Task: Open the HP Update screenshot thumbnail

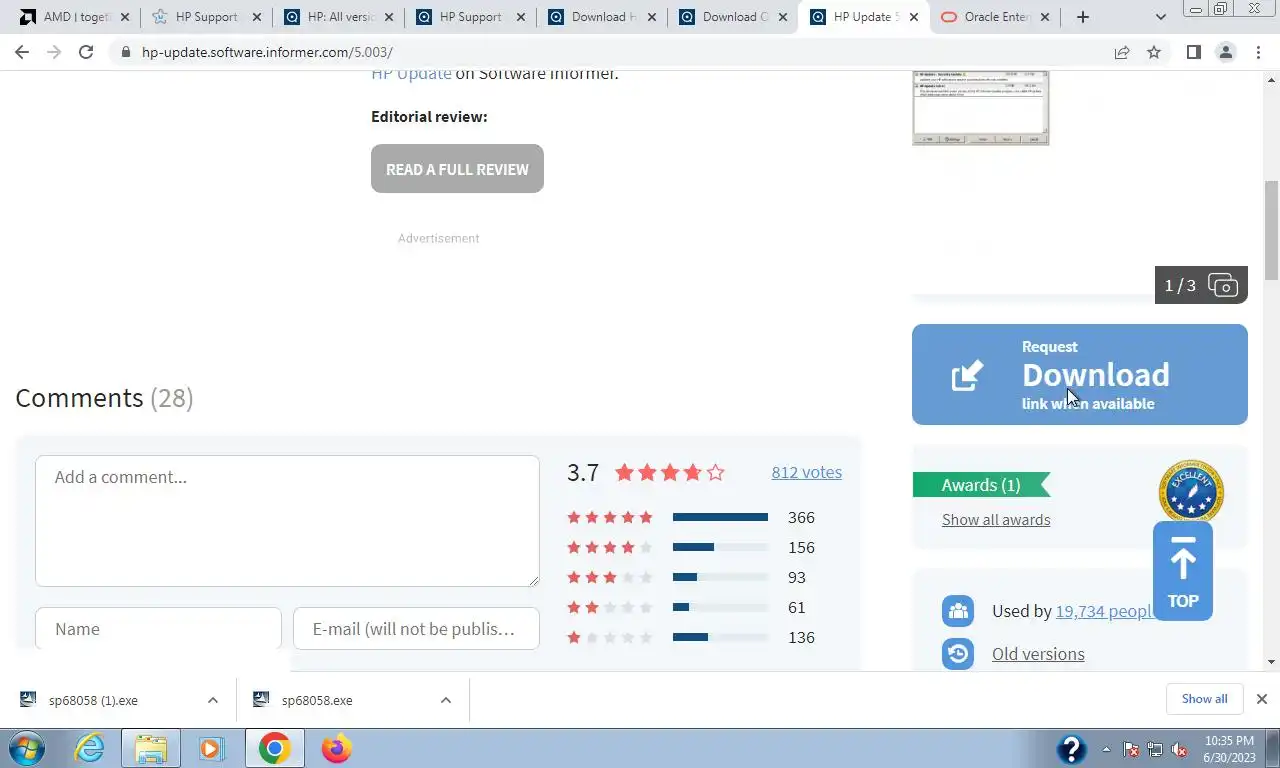Action: 980,108
